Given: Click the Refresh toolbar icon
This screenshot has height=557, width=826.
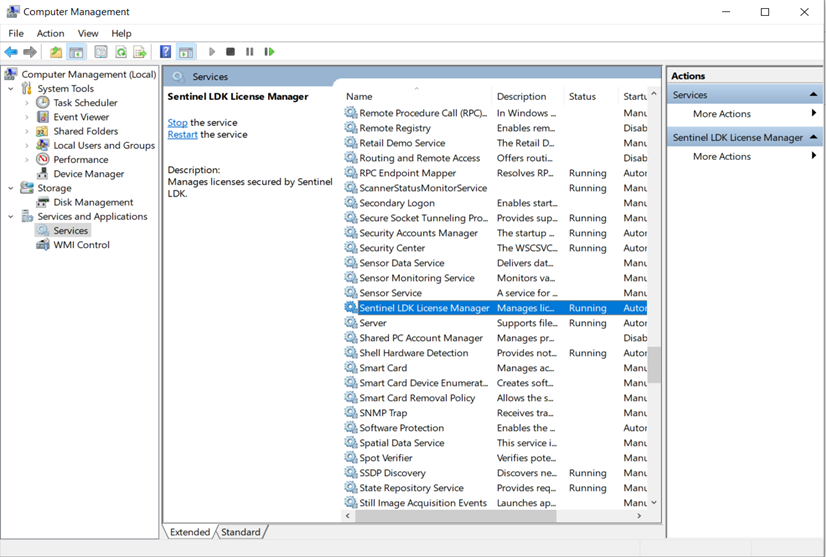Looking at the screenshot, I should point(121,52).
